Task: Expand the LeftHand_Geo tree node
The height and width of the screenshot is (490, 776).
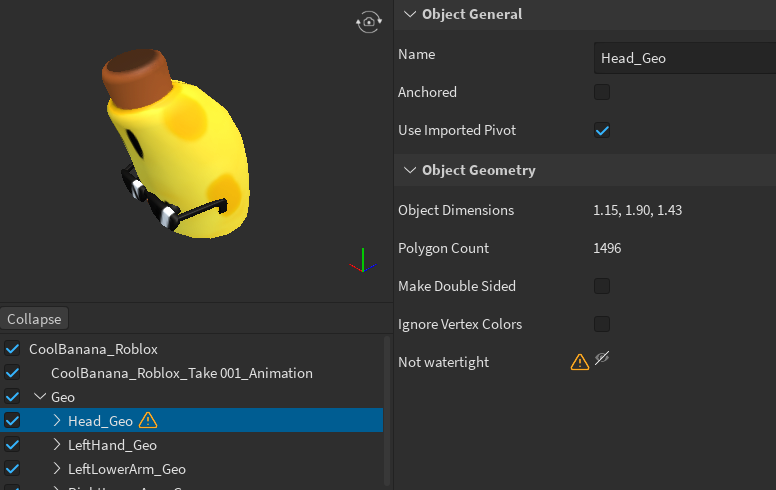Action: click(56, 445)
